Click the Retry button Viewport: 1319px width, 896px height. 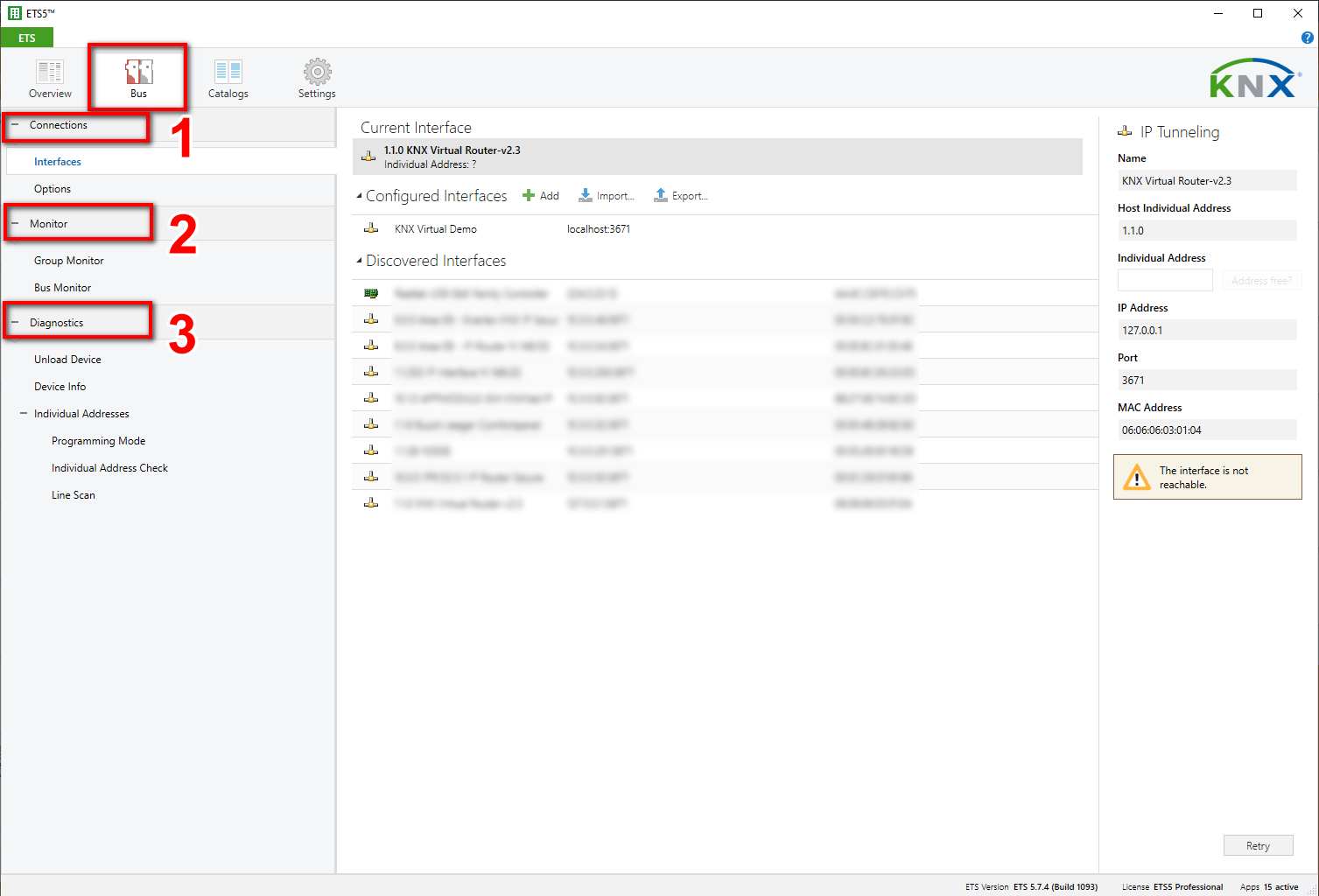tap(1258, 845)
